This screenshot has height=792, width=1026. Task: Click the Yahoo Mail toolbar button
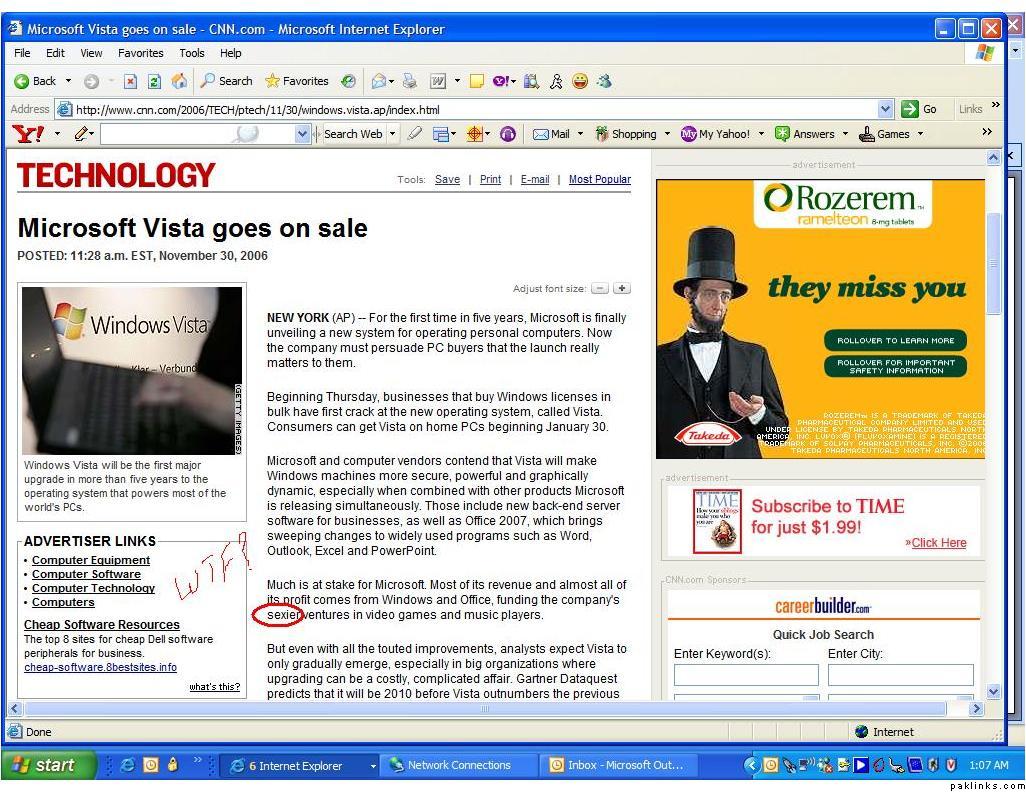551,134
